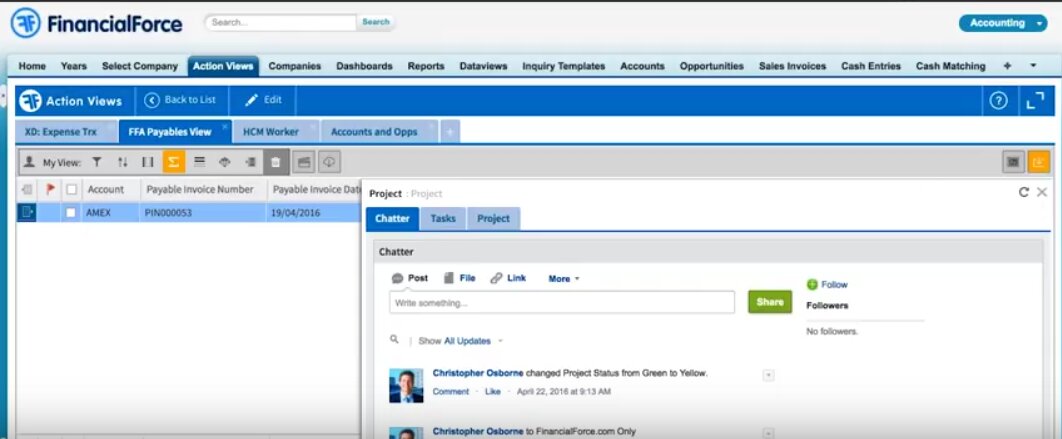Open the HCM Worker tab

(x=271, y=131)
